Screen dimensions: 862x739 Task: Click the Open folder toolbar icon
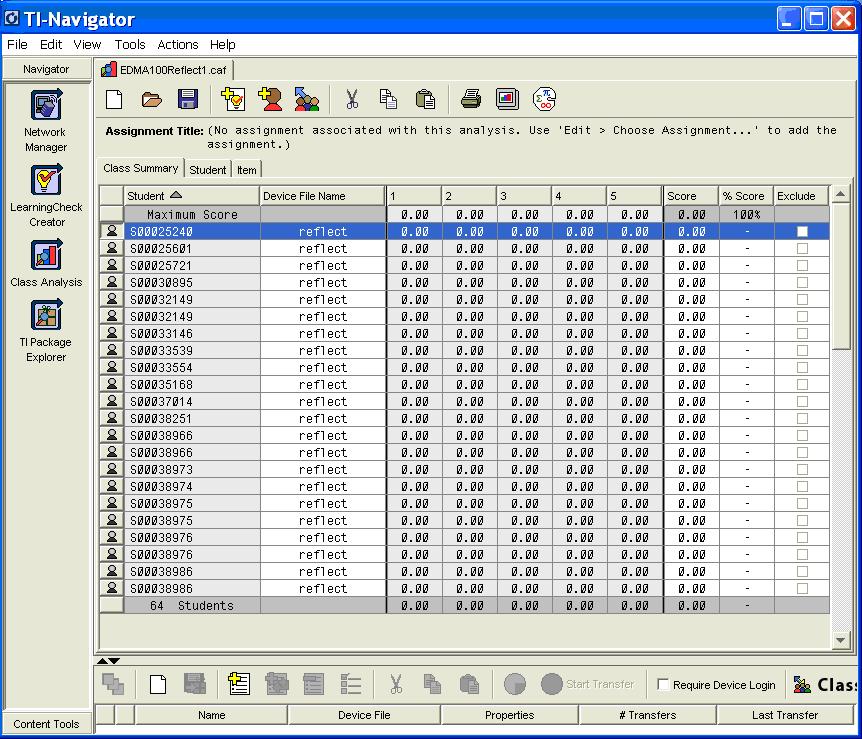[x=152, y=99]
